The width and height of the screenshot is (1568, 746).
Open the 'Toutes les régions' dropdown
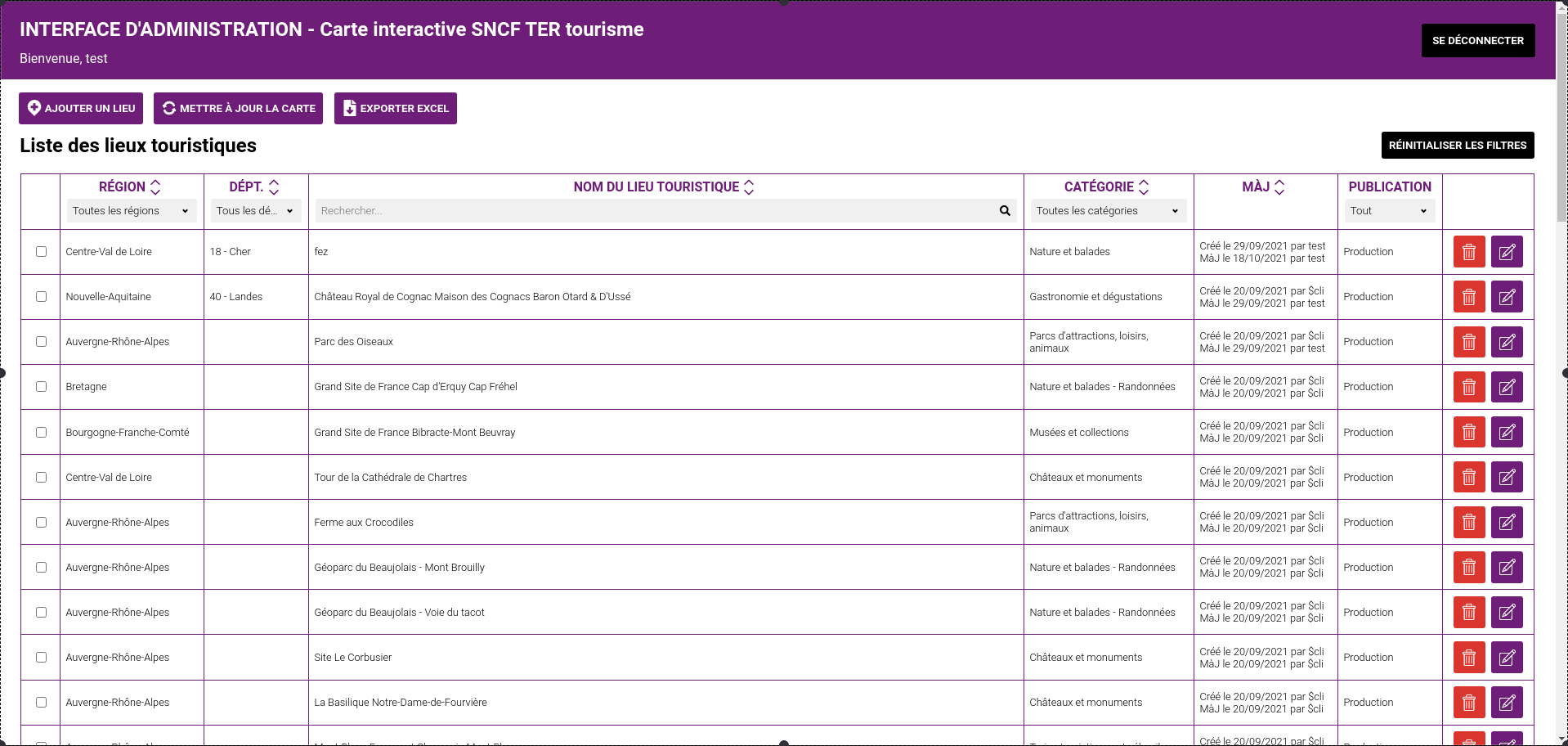coord(131,211)
